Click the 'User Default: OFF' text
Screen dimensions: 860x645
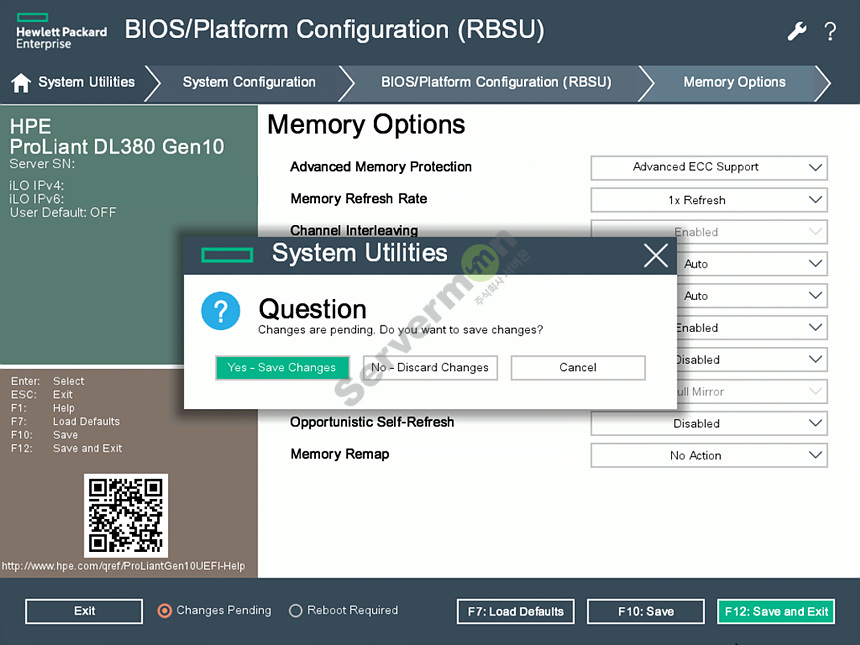[63, 212]
